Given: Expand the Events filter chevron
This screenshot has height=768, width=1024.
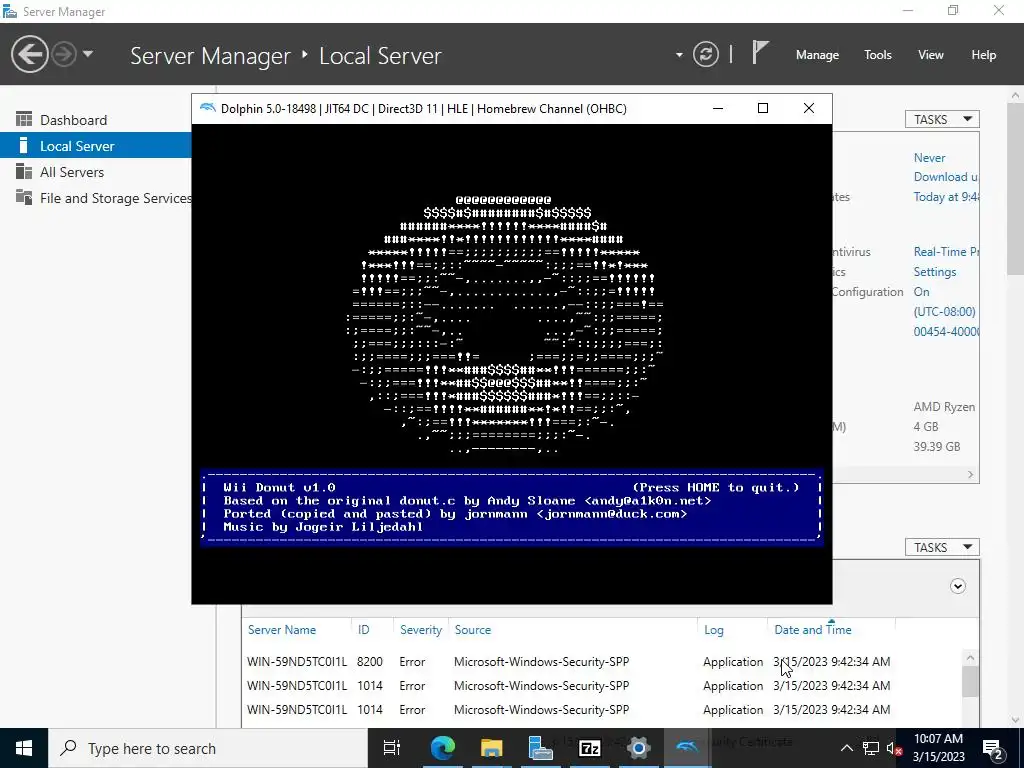Looking at the screenshot, I should [x=957, y=586].
